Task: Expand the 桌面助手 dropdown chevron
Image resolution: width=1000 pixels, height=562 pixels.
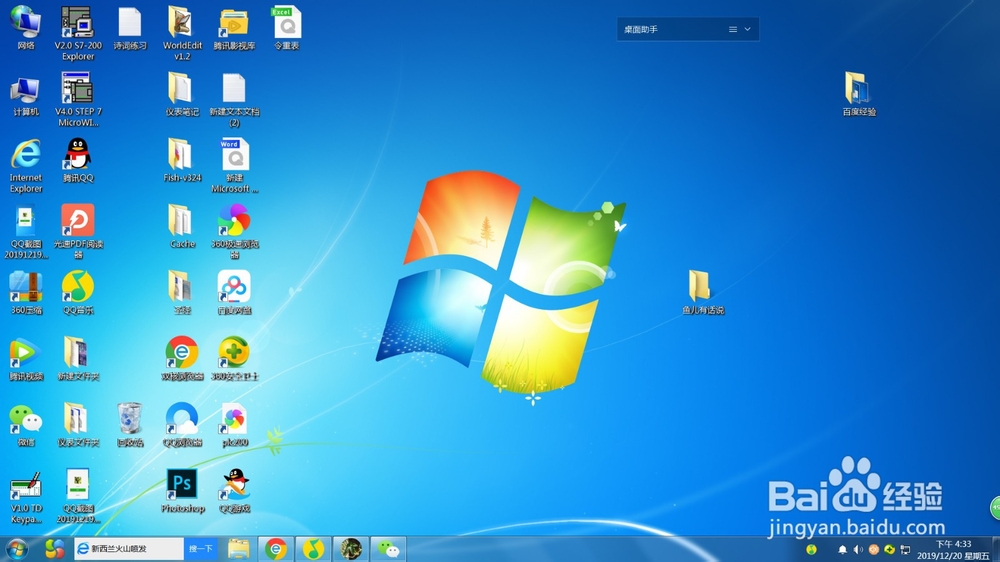Action: coord(747,29)
